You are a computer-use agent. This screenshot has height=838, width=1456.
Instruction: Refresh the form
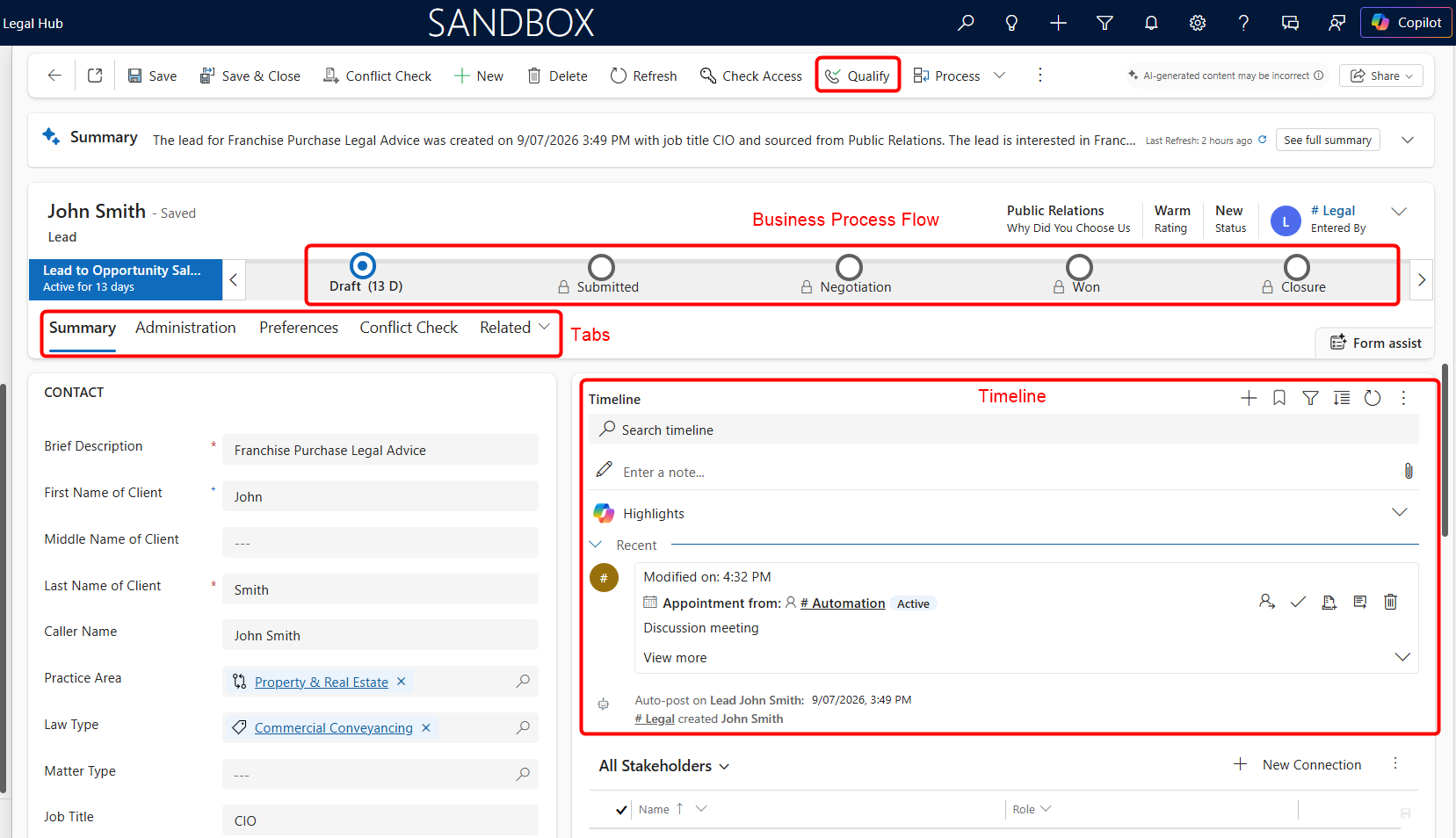(x=643, y=76)
